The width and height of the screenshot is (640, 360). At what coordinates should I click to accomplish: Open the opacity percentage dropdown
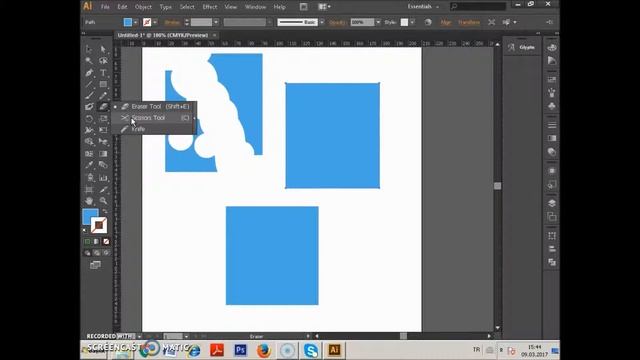[x=378, y=22]
